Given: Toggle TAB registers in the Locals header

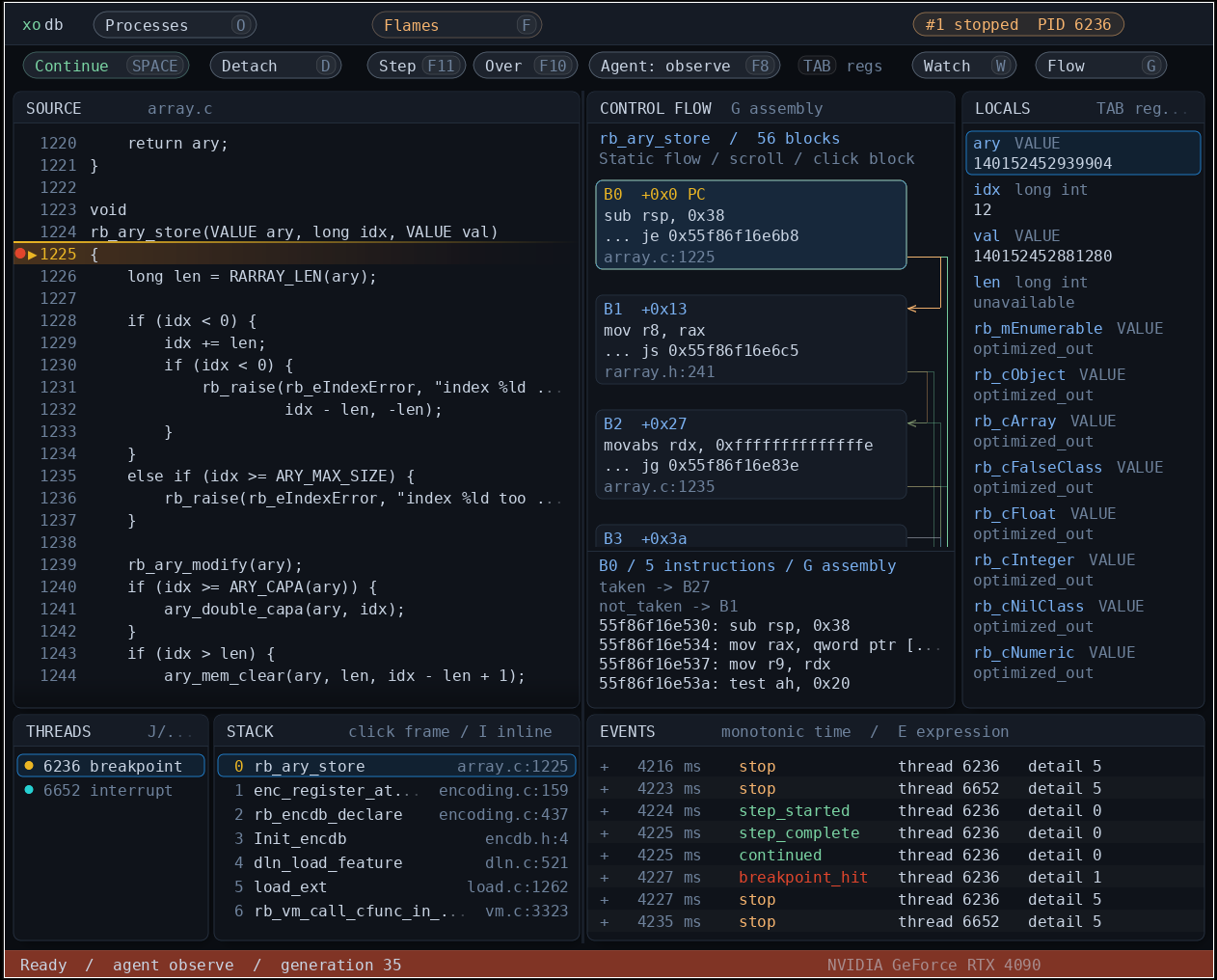Looking at the screenshot, I should pyautogui.click(x=1143, y=108).
